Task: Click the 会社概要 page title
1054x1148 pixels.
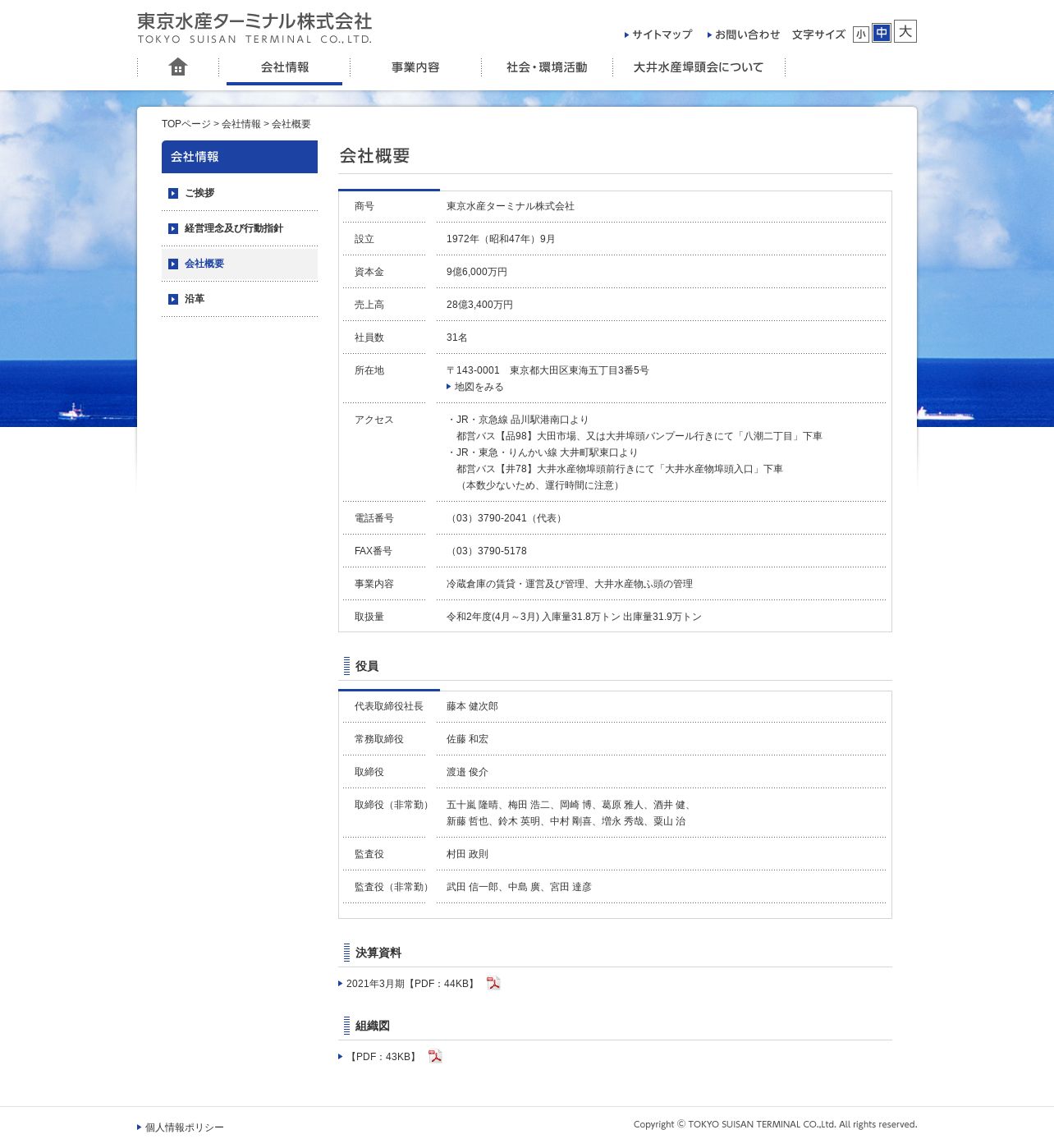Action: click(x=375, y=156)
